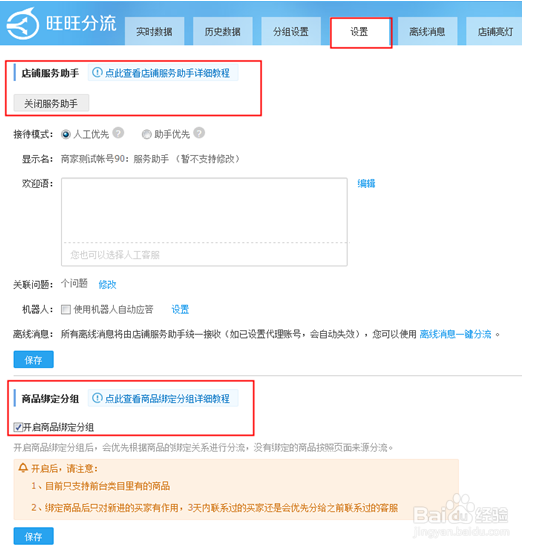Click 编辑 link beside welcome message
This screenshot has height=551, width=539.
(x=366, y=183)
